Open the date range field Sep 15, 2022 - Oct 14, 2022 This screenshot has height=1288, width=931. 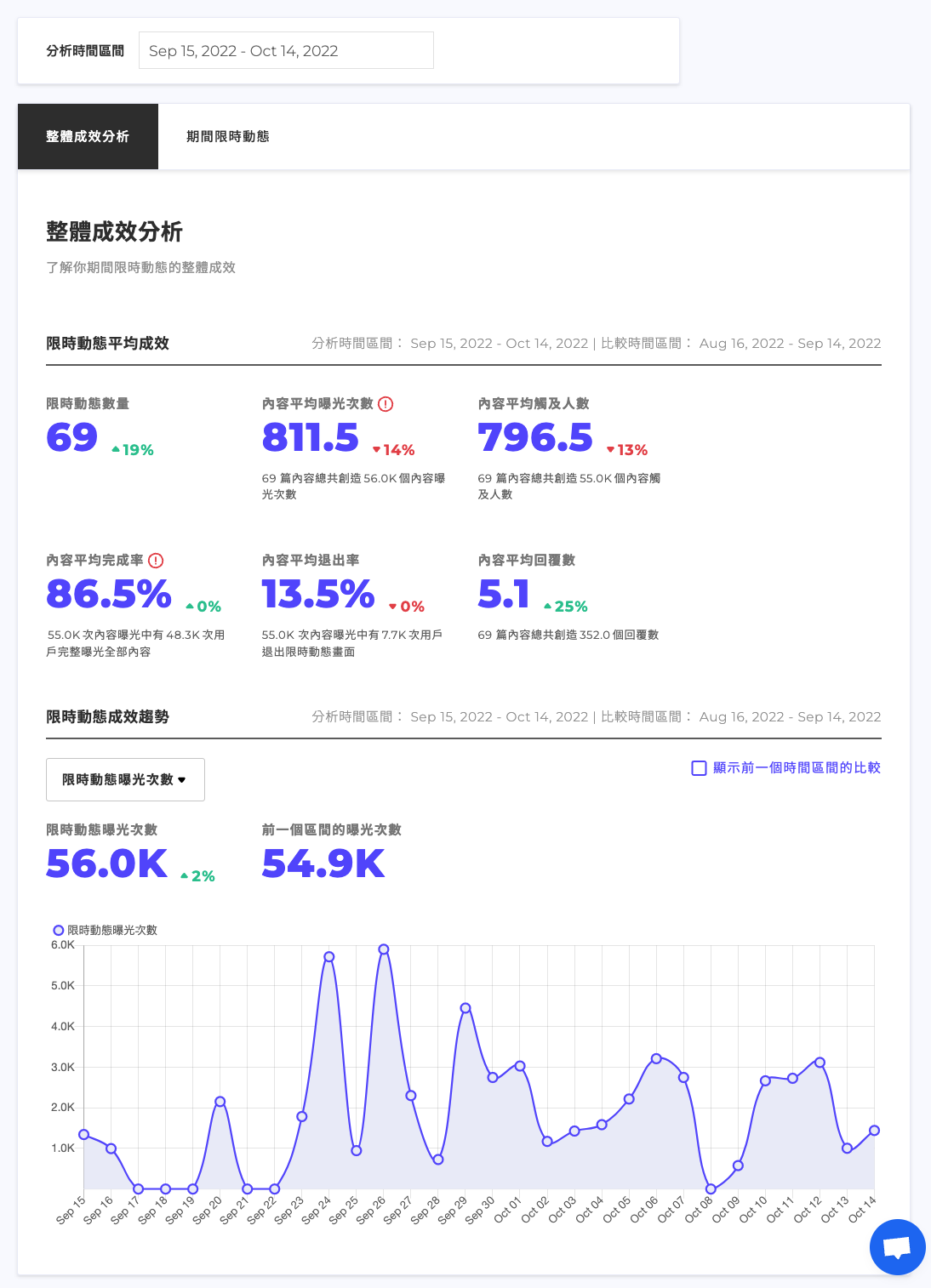pos(286,50)
